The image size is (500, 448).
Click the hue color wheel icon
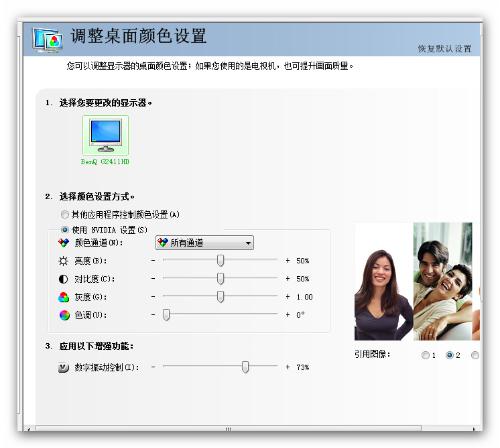[64, 315]
